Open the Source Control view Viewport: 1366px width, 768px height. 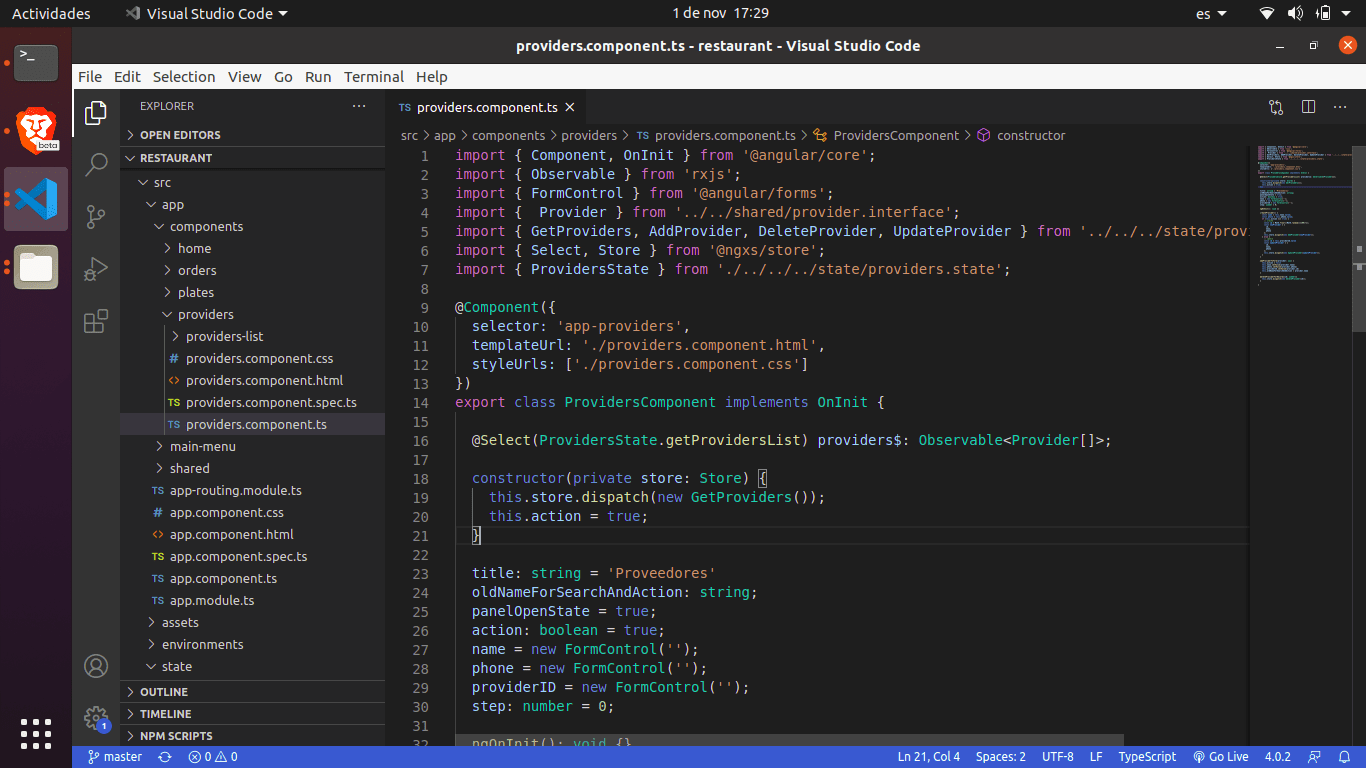(x=96, y=217)
